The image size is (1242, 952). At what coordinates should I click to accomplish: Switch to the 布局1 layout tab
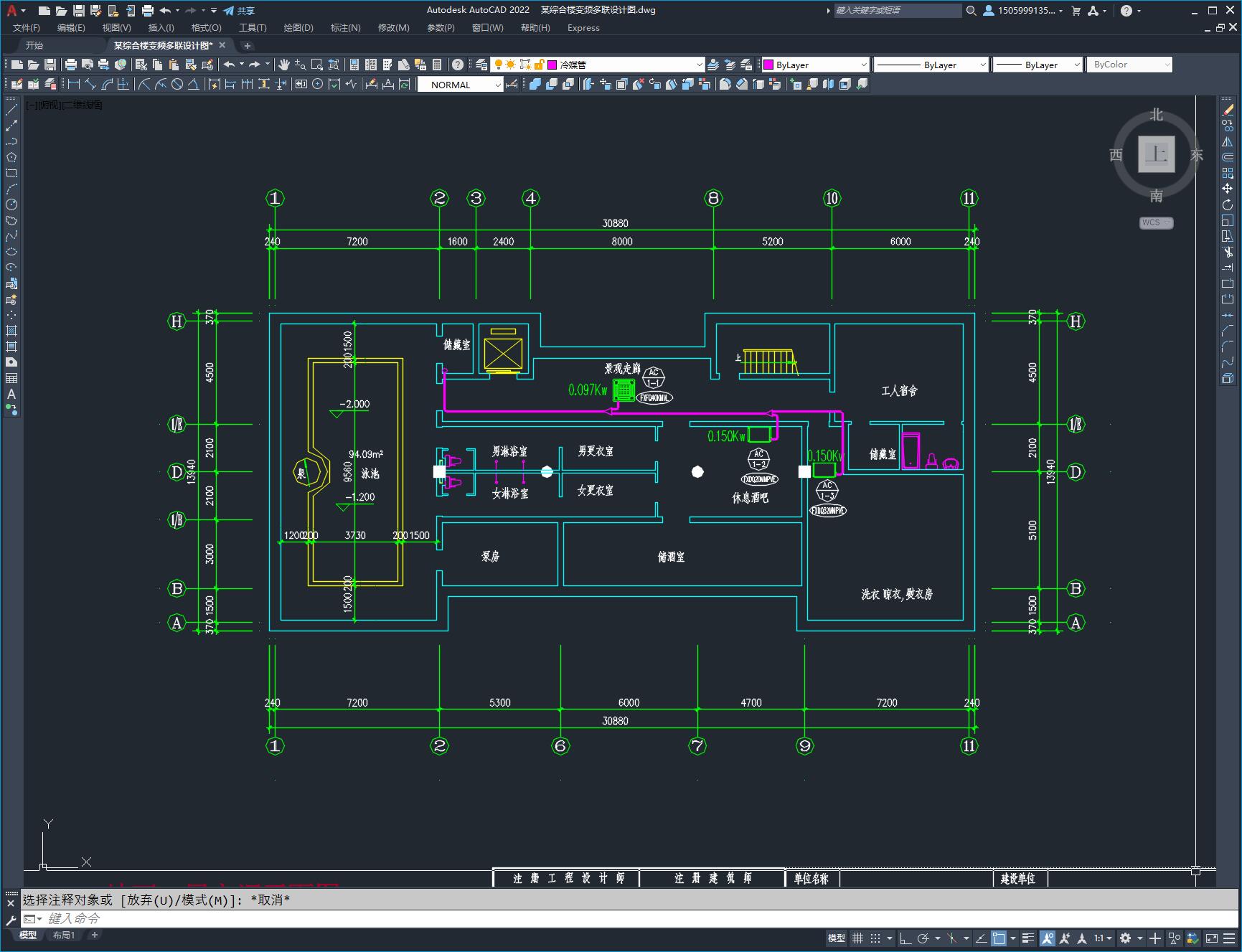pos(64,935)
